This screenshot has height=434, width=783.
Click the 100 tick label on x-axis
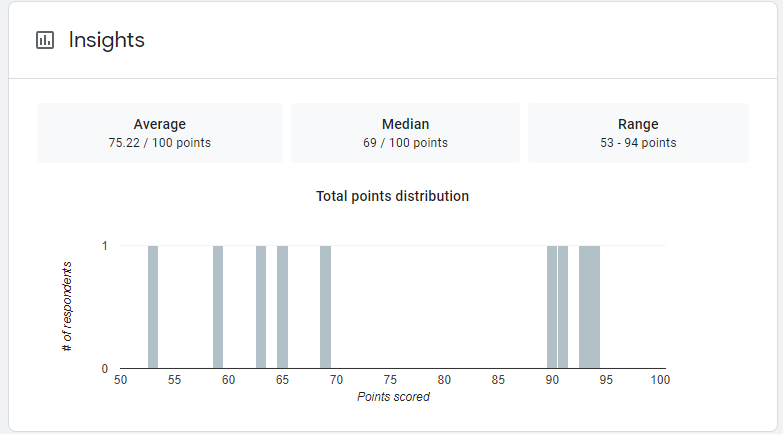(x=659, y=380)
